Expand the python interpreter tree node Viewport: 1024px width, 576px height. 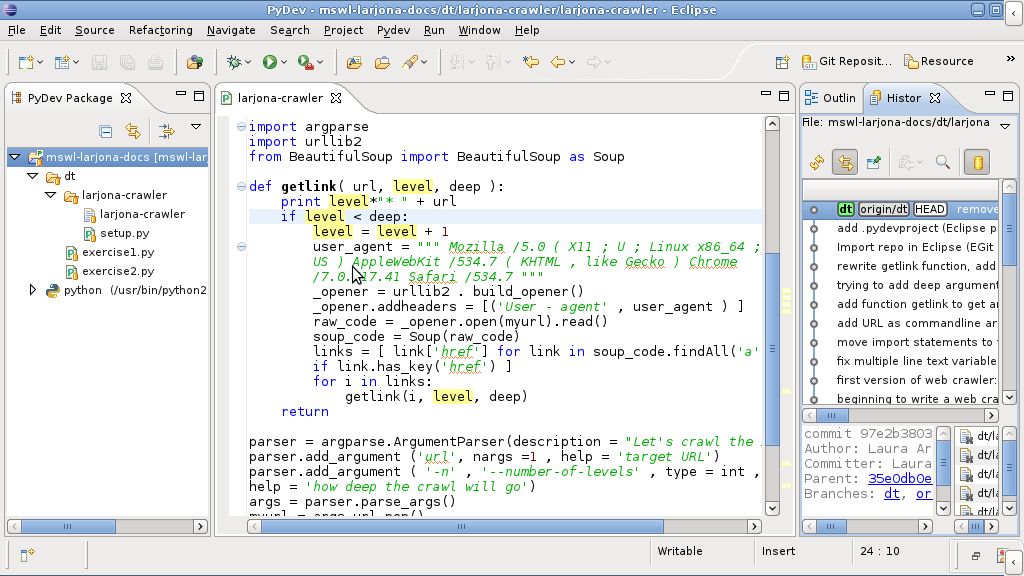32,290
